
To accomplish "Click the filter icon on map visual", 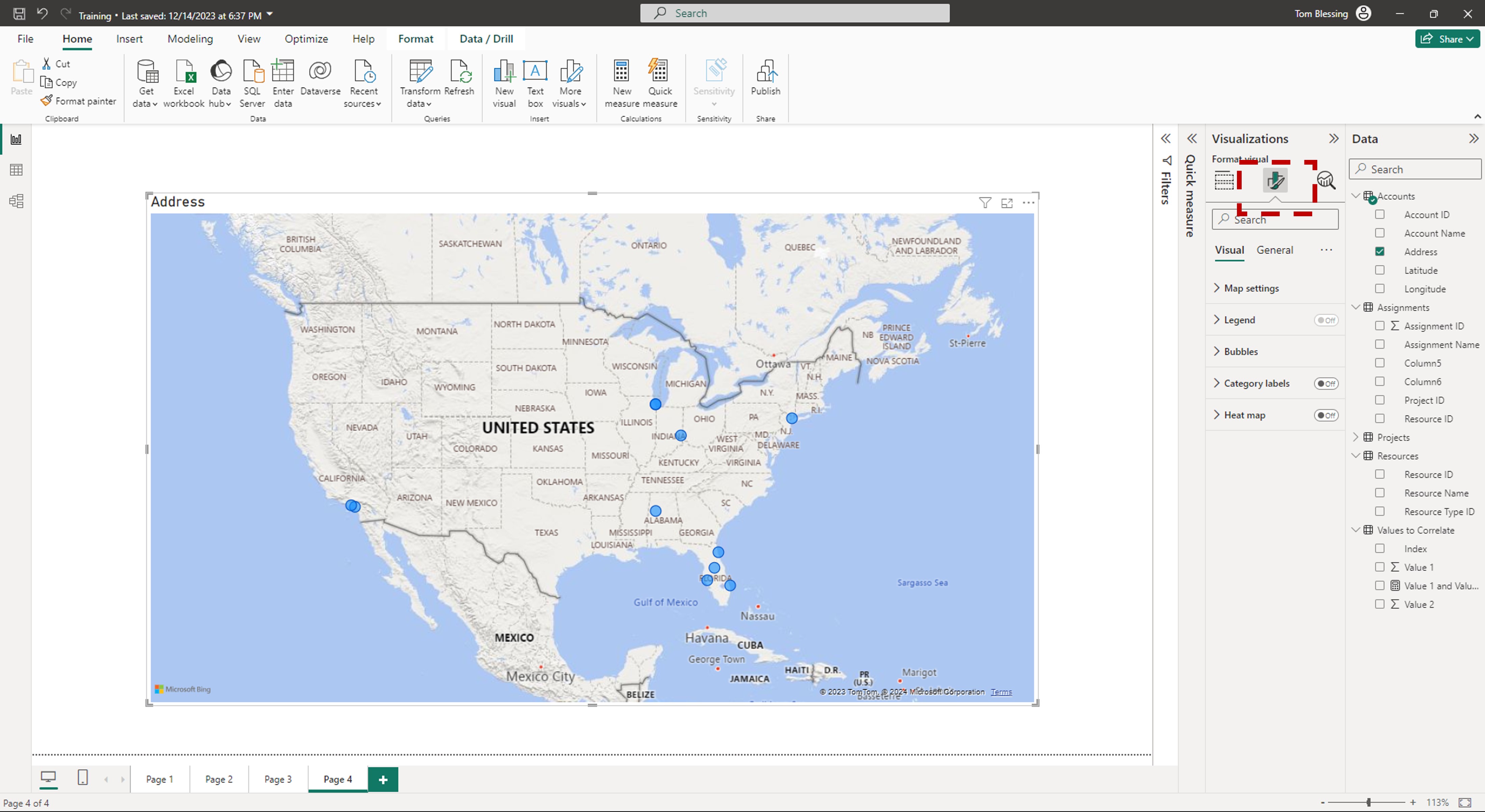I will (985, 203).
